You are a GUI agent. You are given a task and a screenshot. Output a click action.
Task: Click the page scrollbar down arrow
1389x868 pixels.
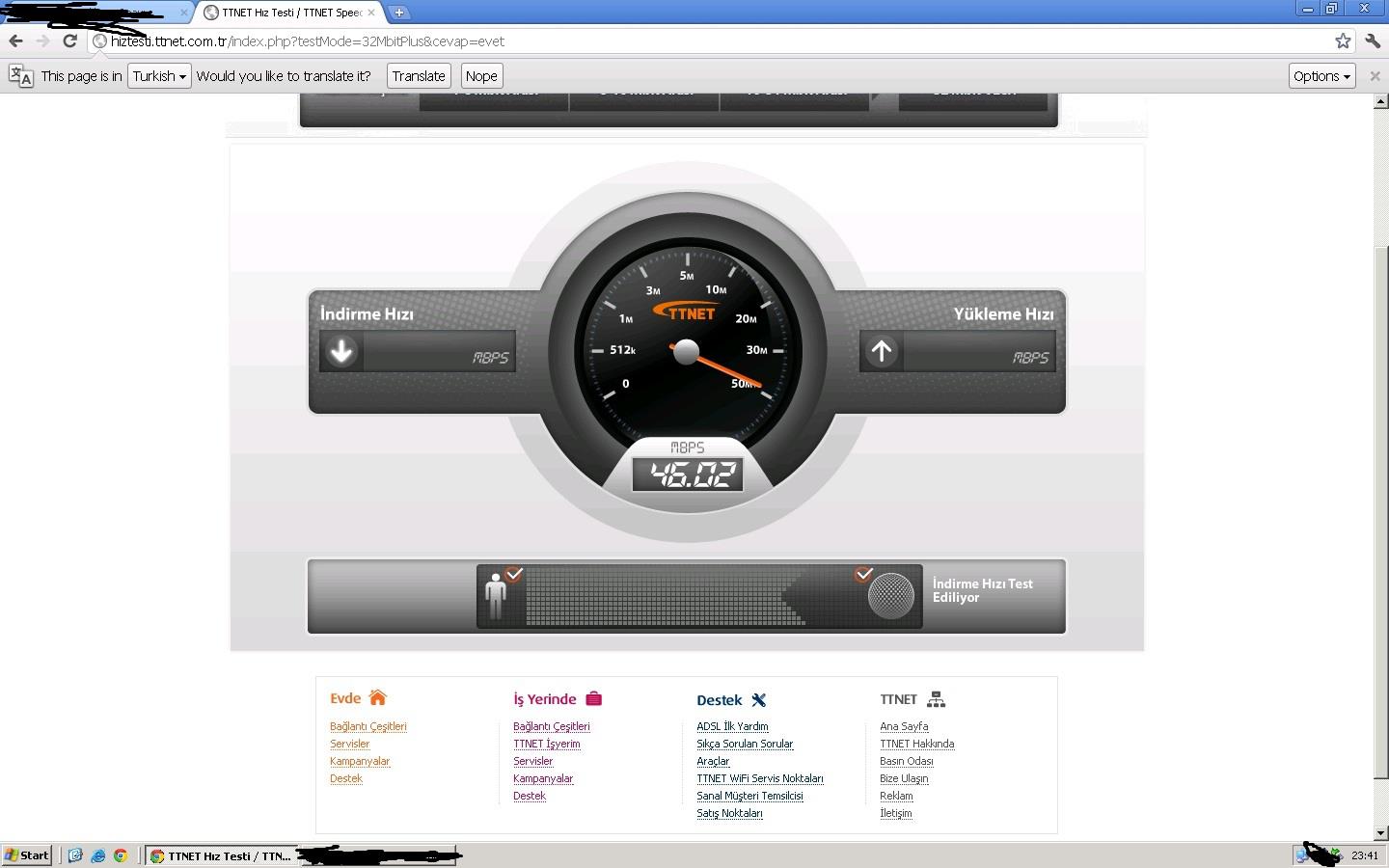point(1381,833)
